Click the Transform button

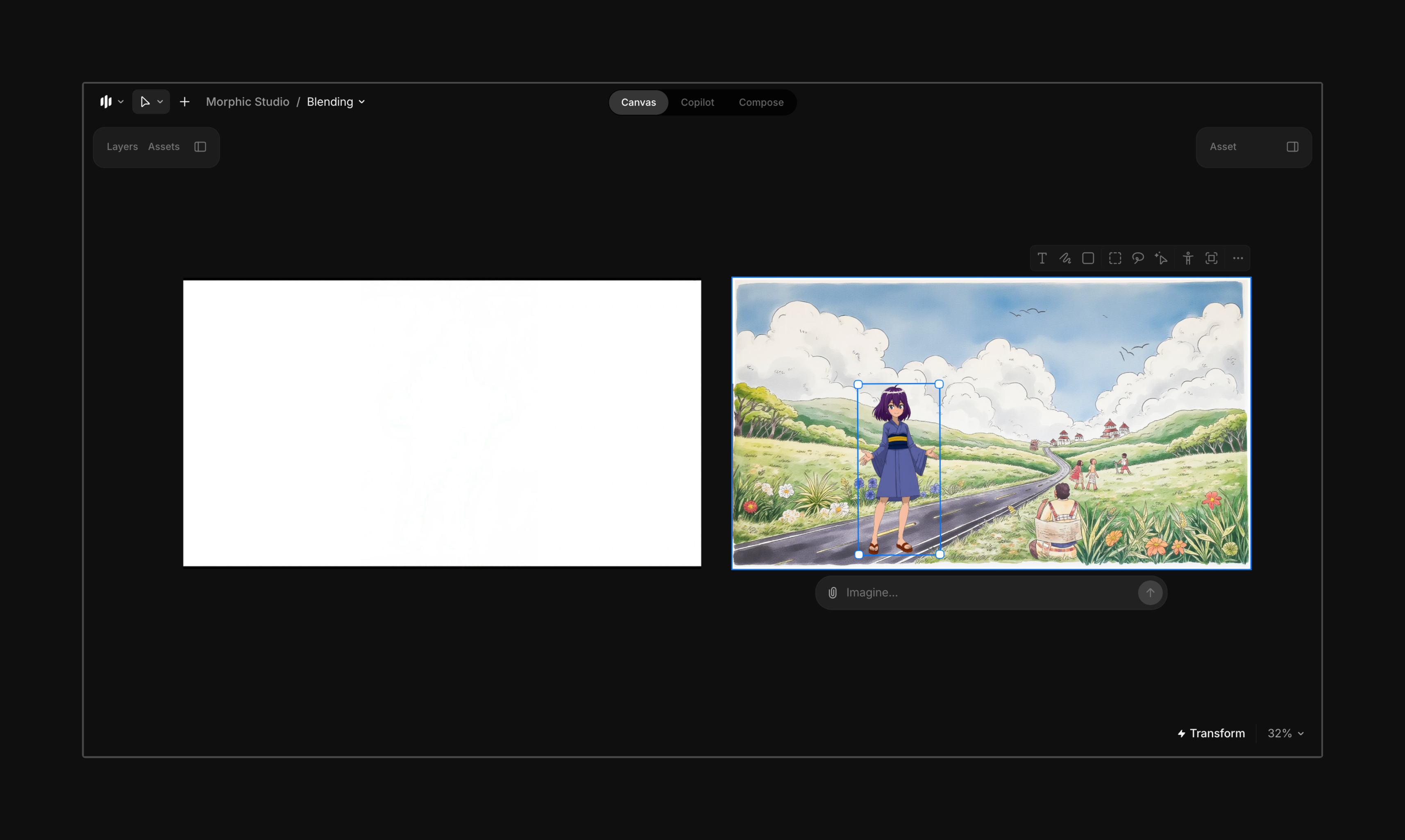pyautogui.click(x=1211, y=734)
